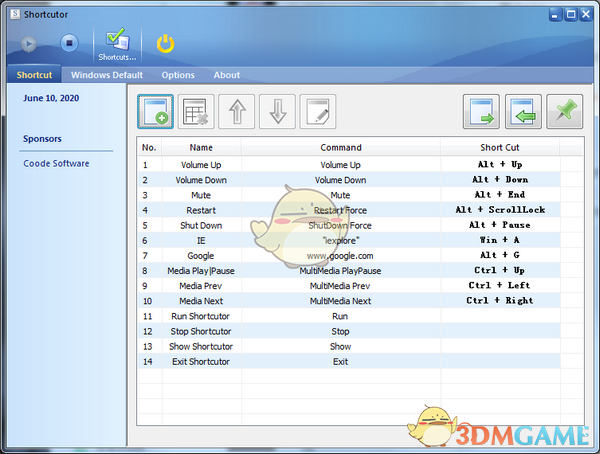This screenshot has width=600, height=454.
Task: Click the Stop button in toolbar
Action: (69, 43)
